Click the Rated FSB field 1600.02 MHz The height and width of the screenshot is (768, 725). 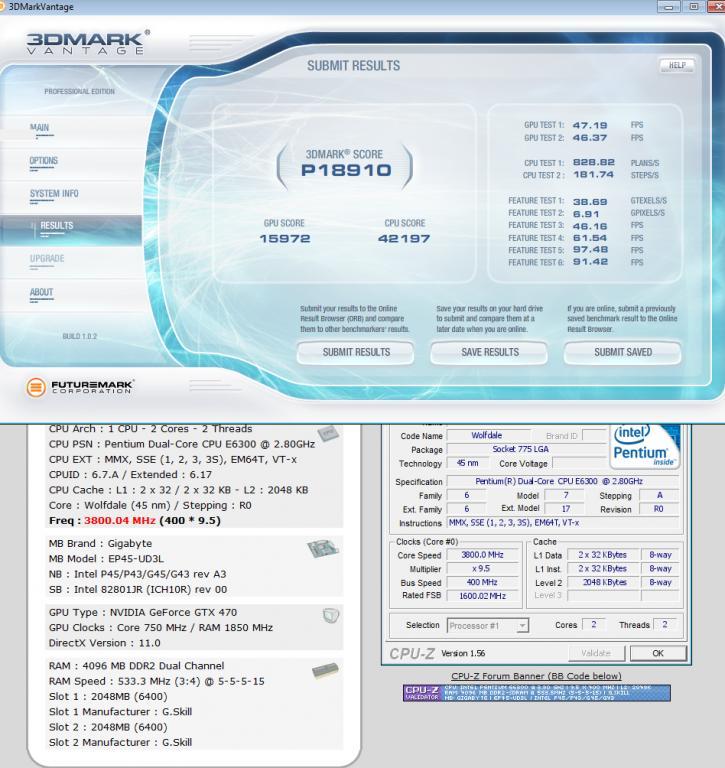[x=483, y=596]
